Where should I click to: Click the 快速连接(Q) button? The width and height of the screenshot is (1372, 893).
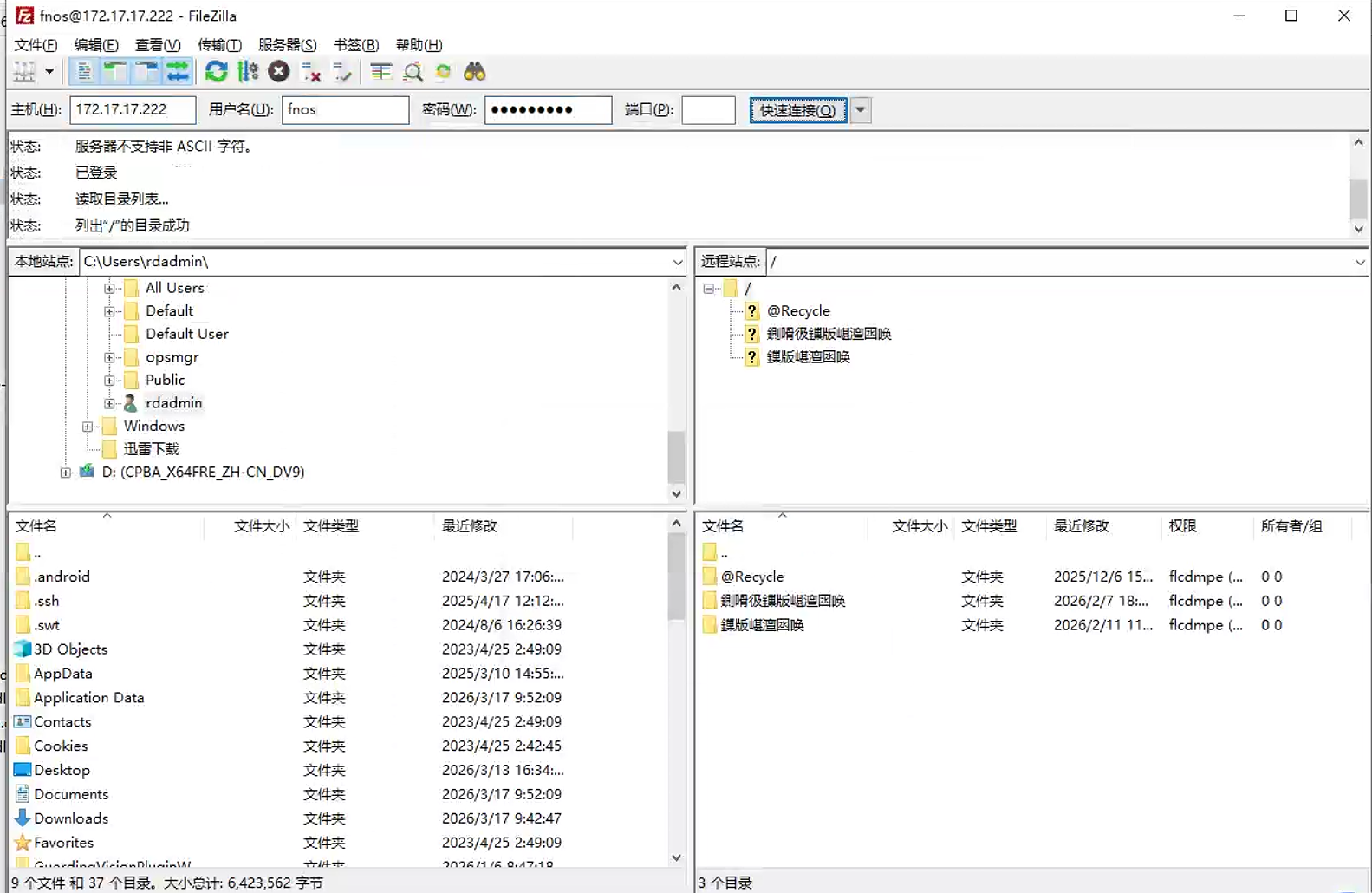pyautogui.click(x=797, y=110)
